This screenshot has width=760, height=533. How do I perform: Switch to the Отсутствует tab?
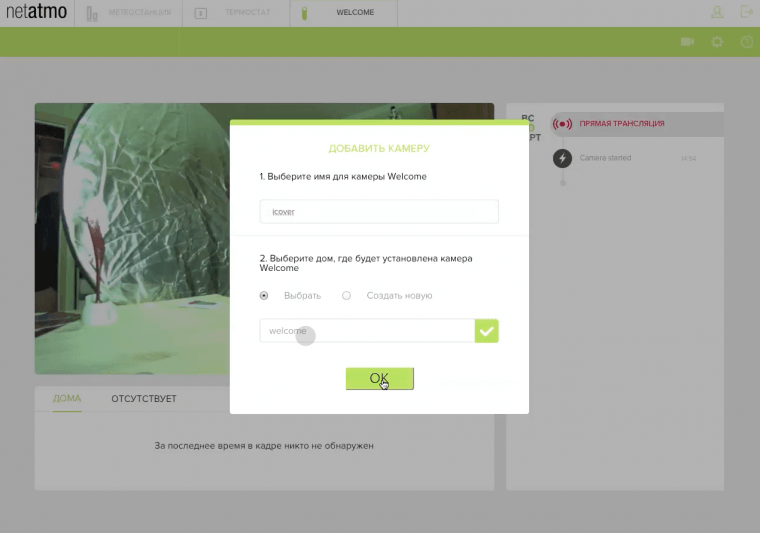point(144,399)
